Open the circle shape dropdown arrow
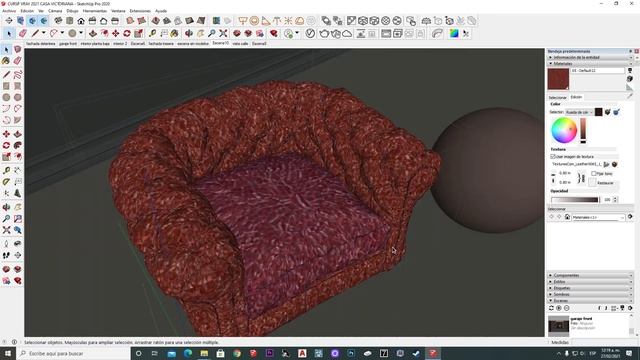 [81, 33]
